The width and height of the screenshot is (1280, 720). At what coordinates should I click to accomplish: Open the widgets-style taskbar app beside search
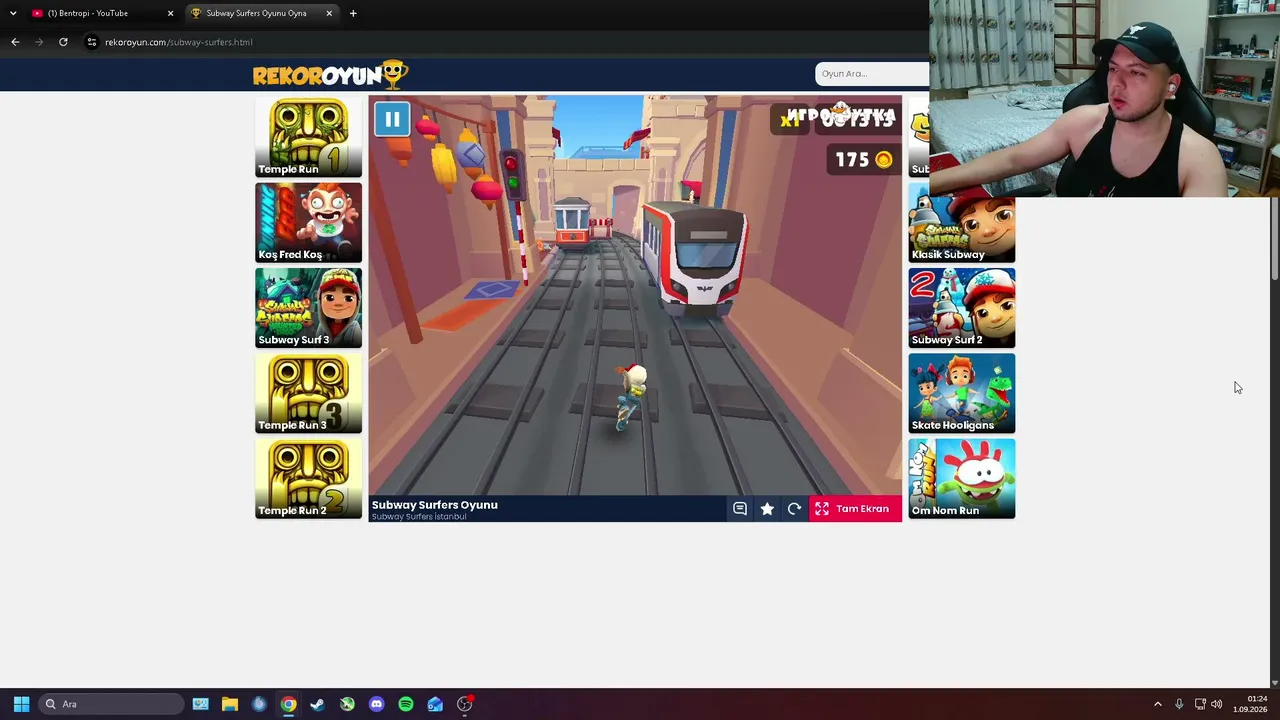pyautogui.click(x=200, y=704)
